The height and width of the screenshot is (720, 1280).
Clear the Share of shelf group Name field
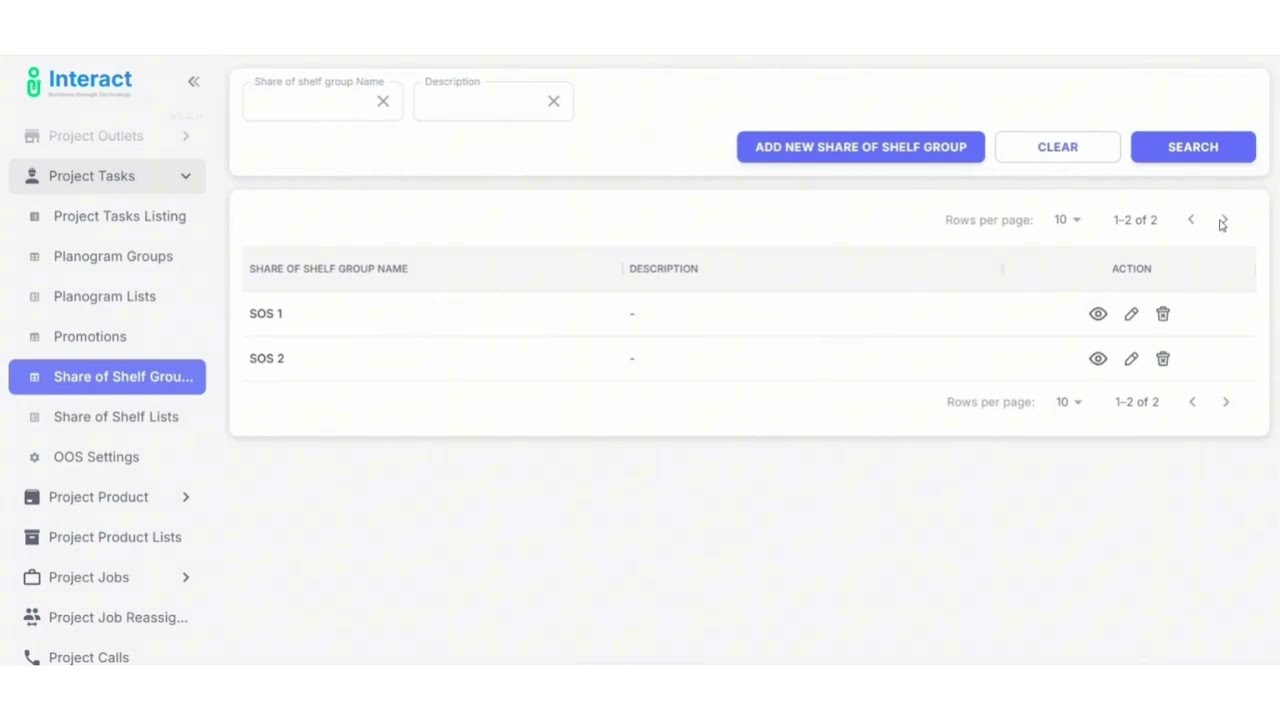point(383,101)
